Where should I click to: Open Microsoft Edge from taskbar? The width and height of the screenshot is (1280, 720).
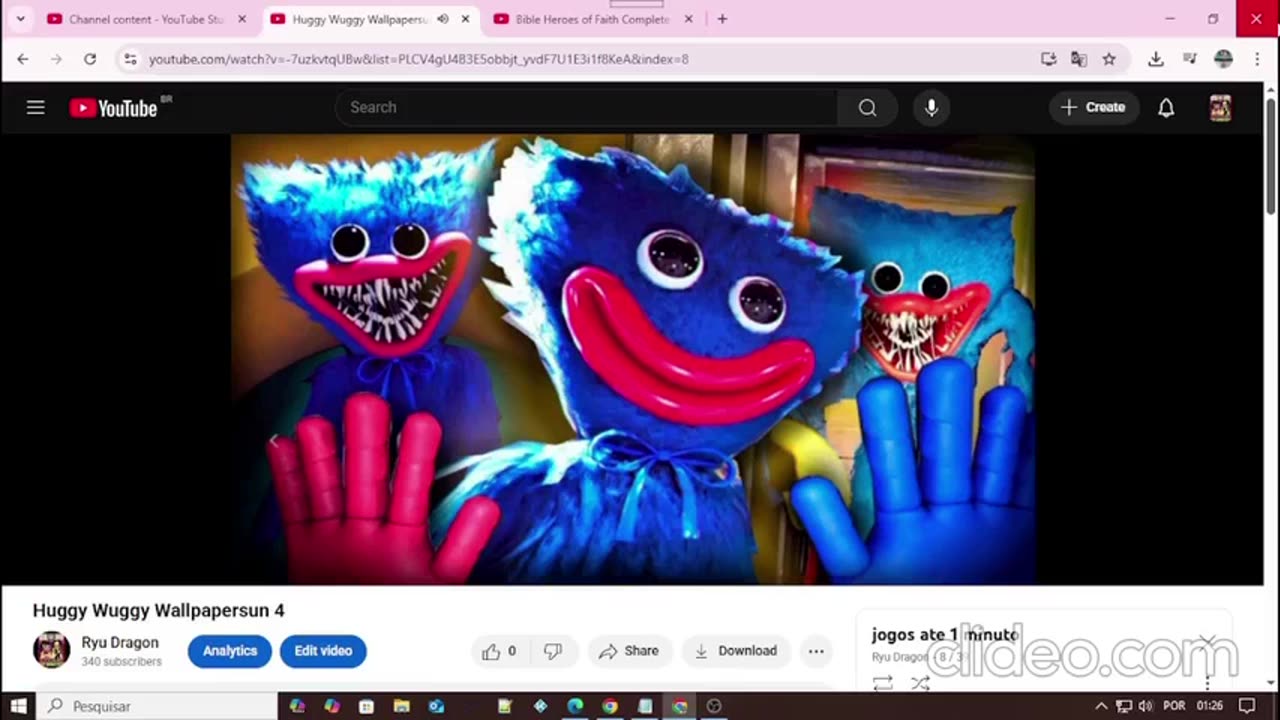tap(575, 706)
